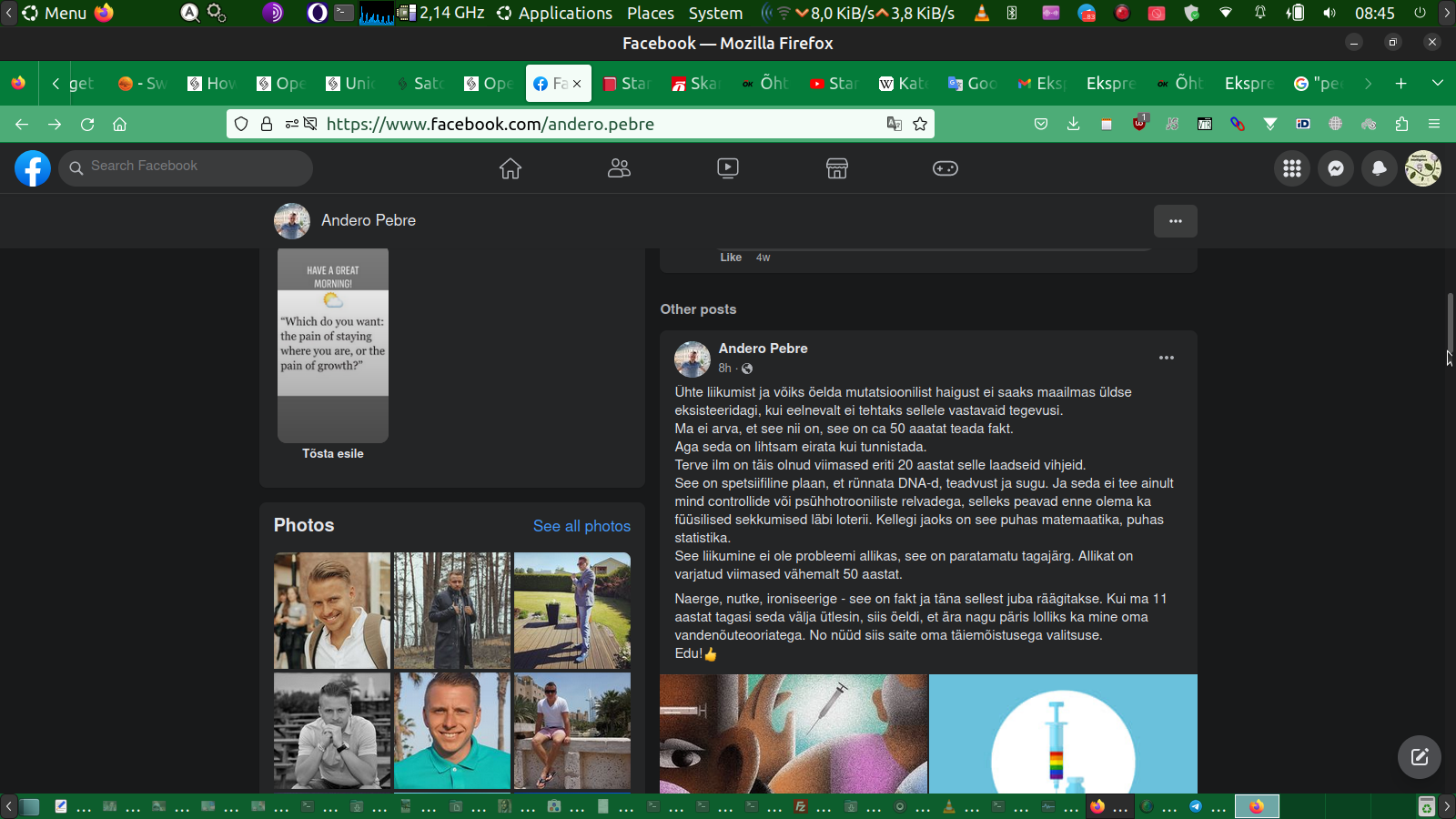Open the smiling man in teal shirt photo
The image size is (1456, 819).
[452, 731]
